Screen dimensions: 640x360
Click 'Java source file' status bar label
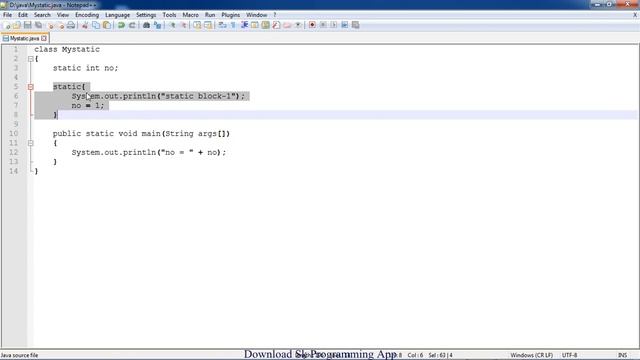click(19, 355)
